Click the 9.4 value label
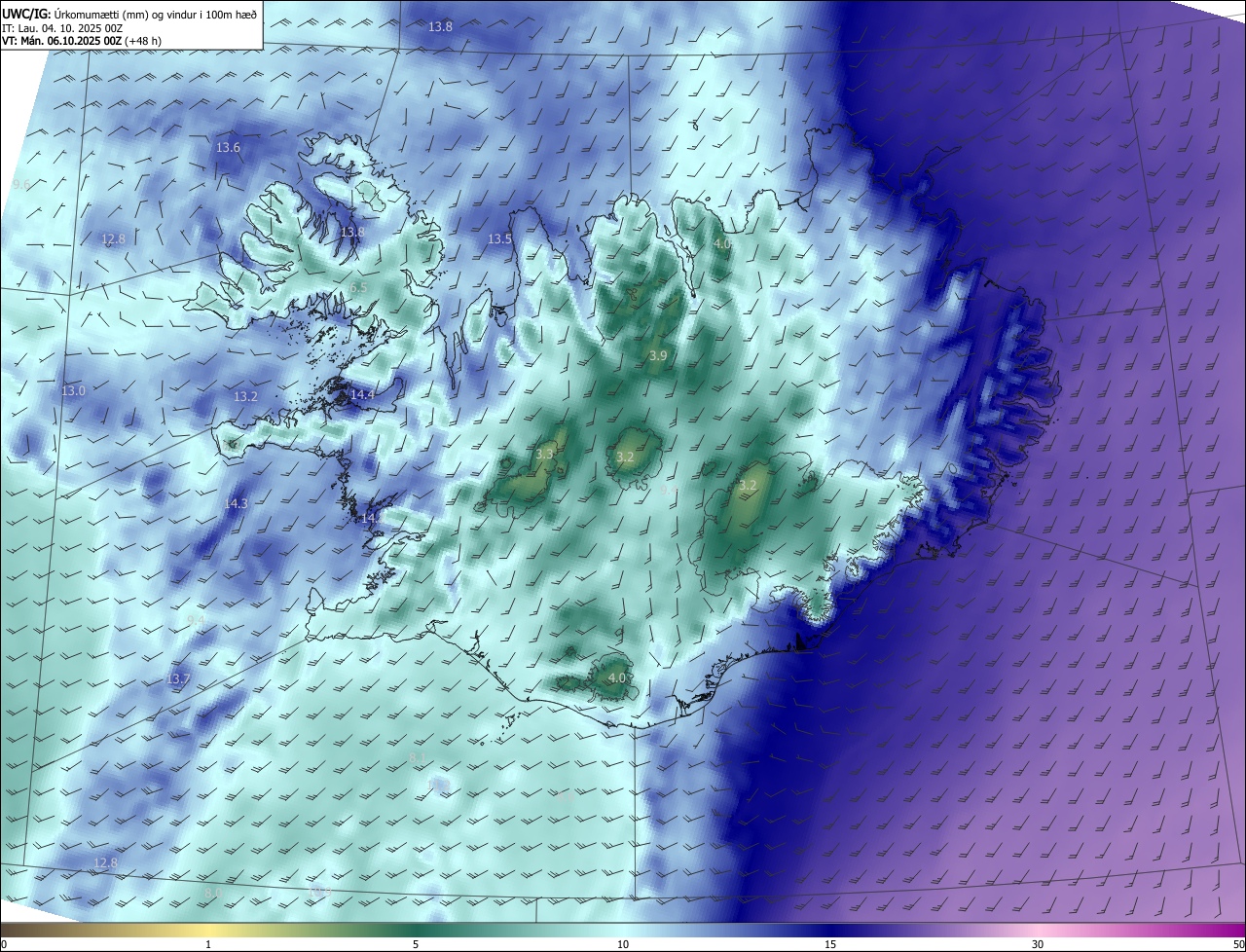Screen dimensions: 1246x952 coord(196,620)
